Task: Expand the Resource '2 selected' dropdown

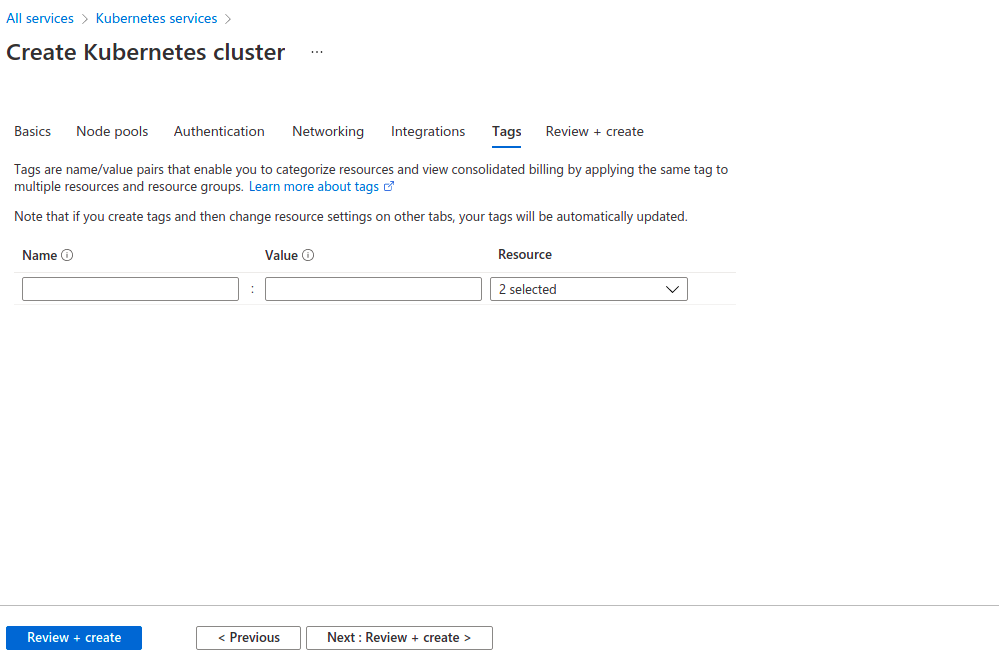Action: [589, 289]
